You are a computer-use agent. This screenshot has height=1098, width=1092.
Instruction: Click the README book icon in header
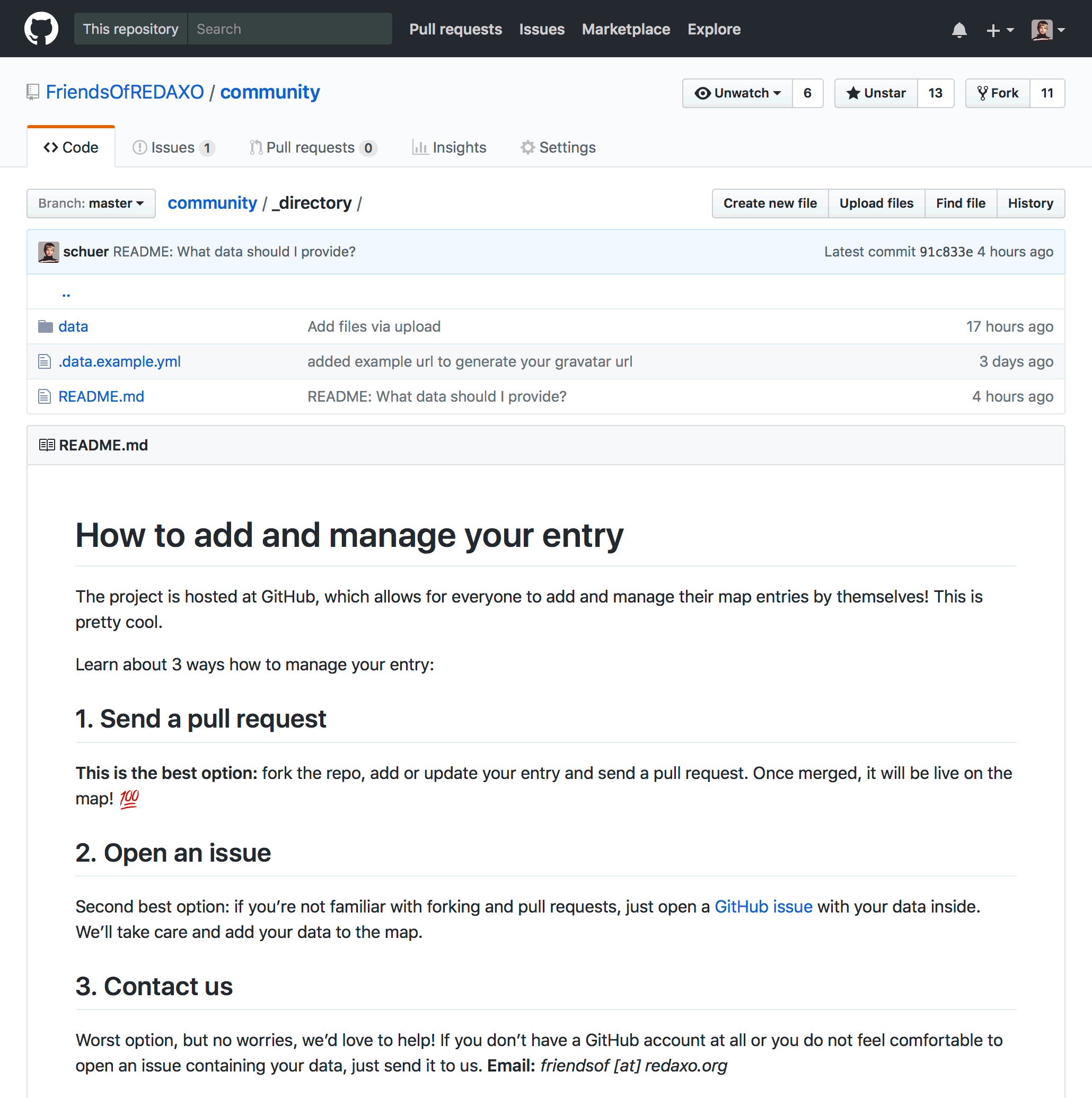47,445
